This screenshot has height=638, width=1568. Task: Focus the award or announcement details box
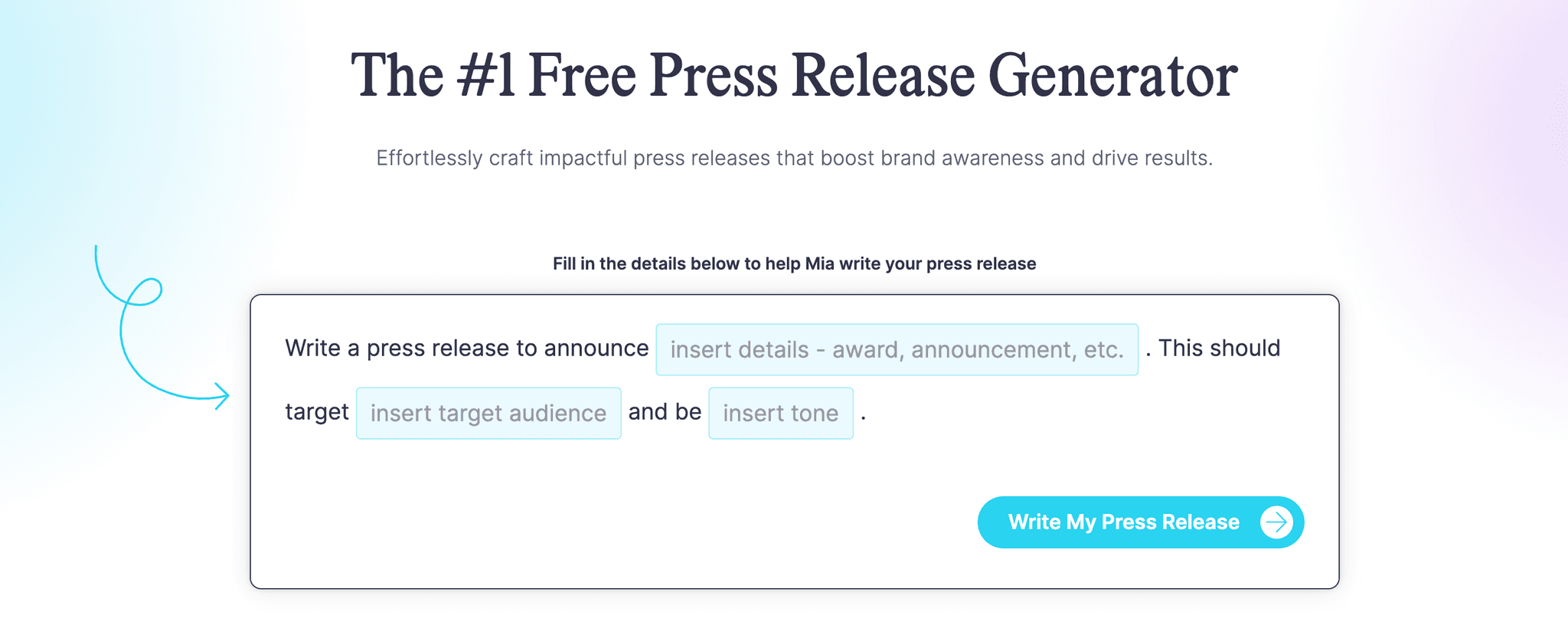pos(897,349)
